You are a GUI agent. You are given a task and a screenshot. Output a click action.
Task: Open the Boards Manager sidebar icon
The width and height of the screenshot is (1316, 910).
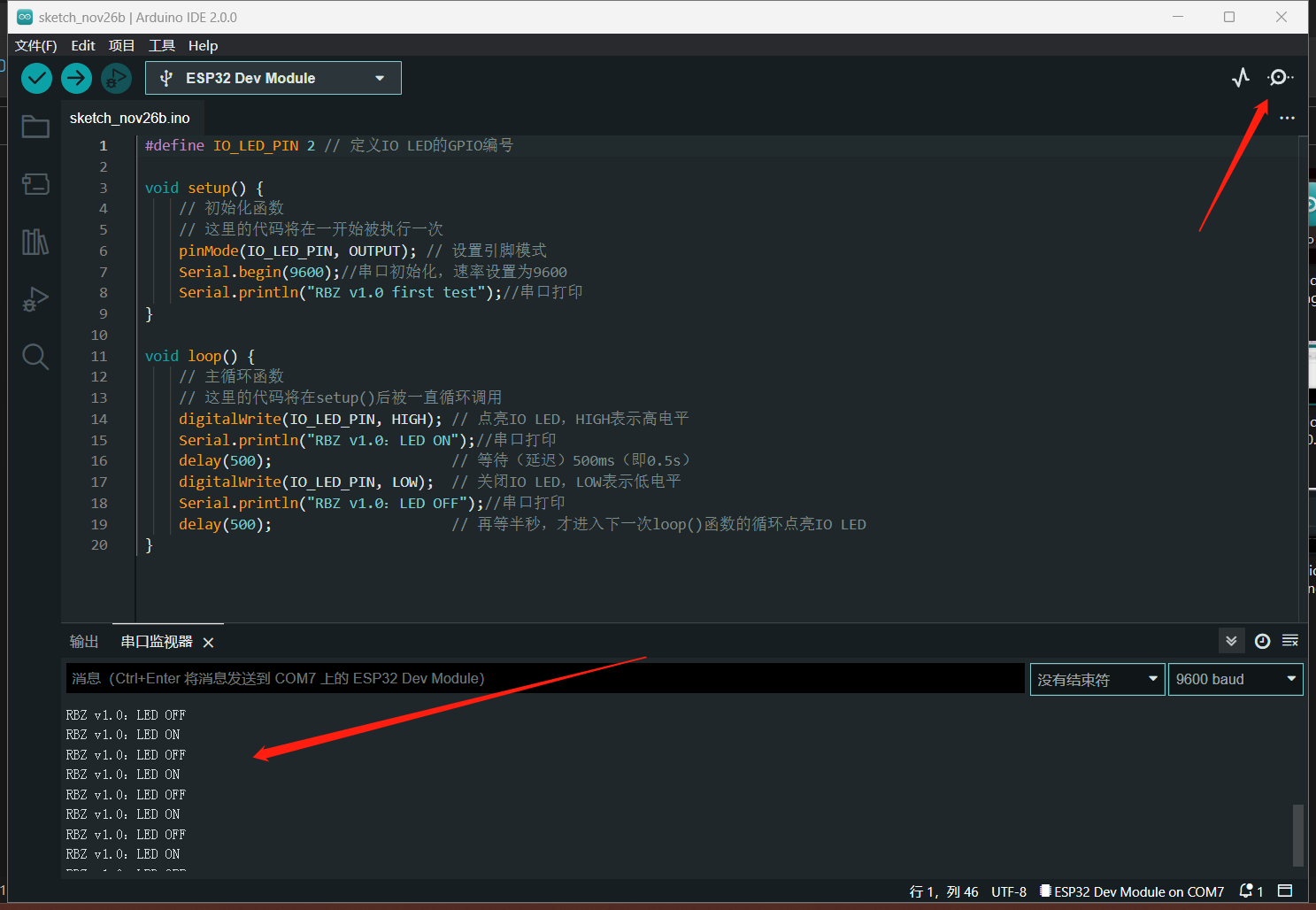click(x=35, y=184)
